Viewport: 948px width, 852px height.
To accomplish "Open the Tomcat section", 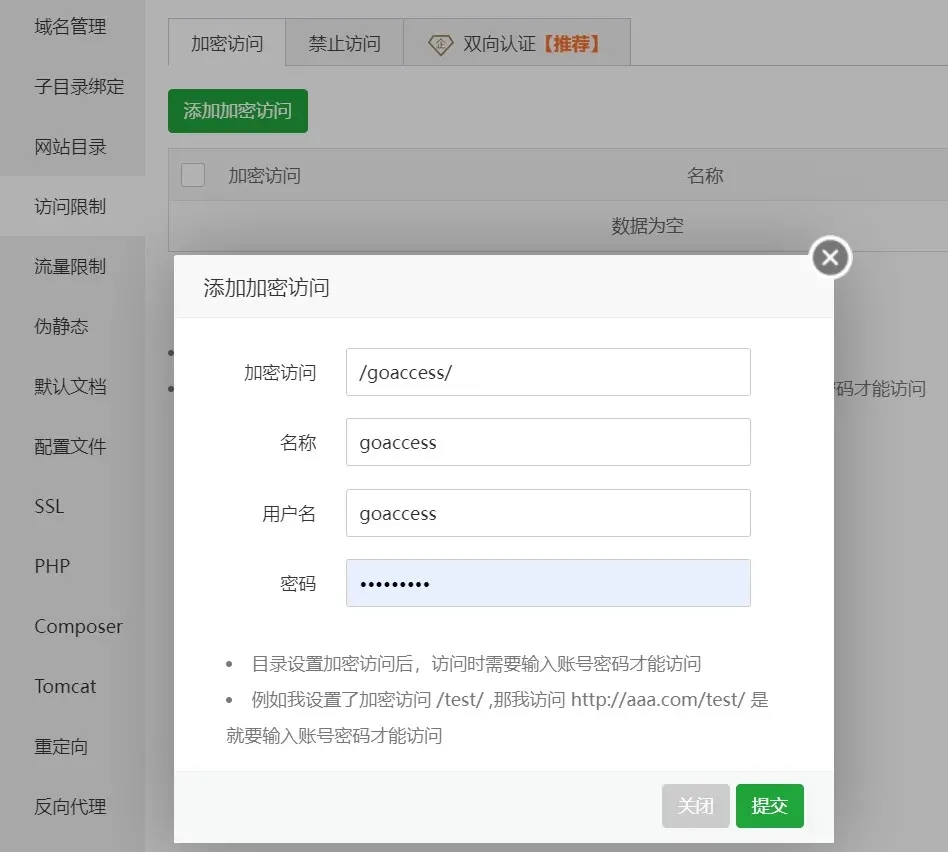I will 64,687.
